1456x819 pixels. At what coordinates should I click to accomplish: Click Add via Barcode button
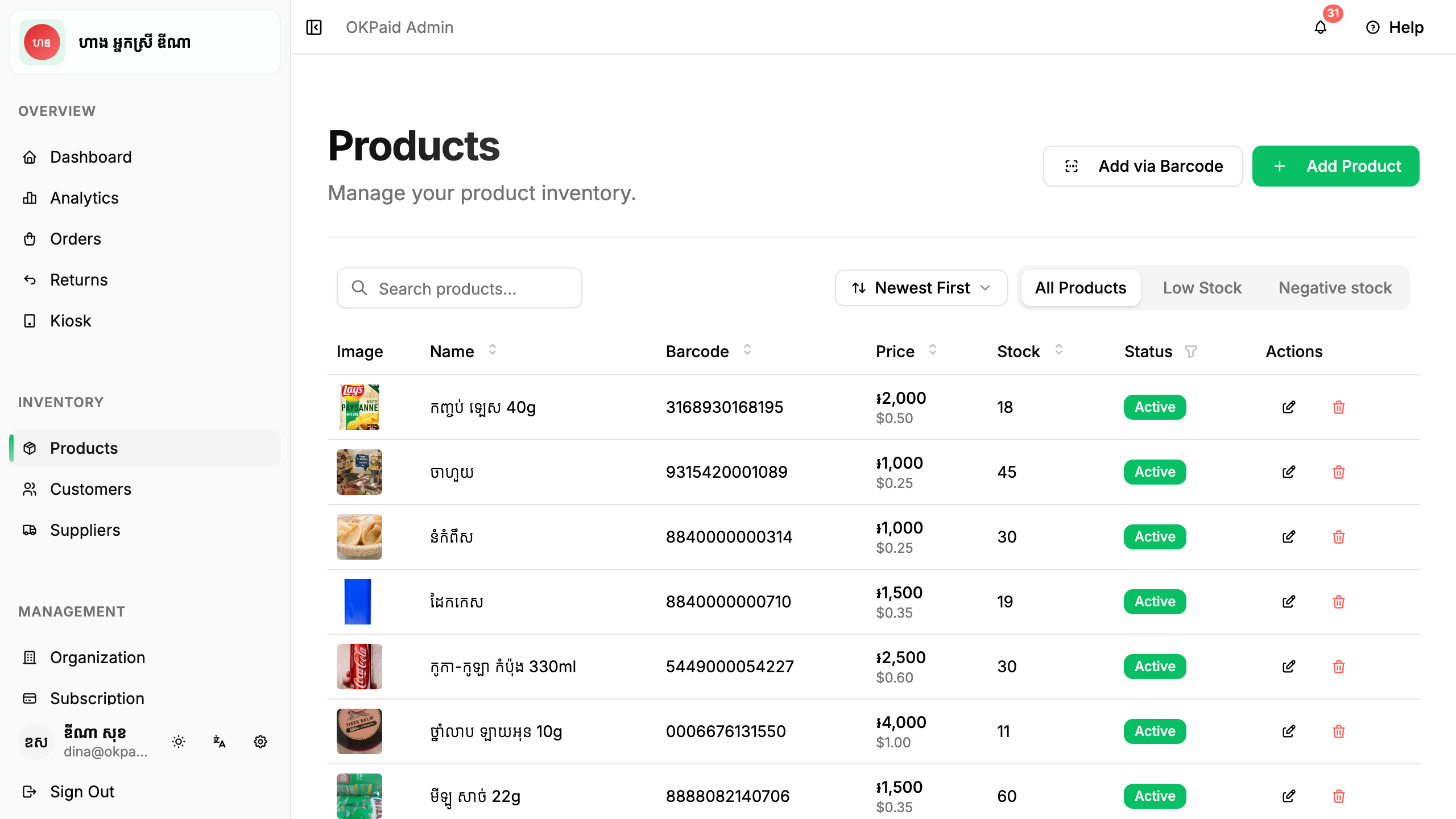click(1143, 166)
